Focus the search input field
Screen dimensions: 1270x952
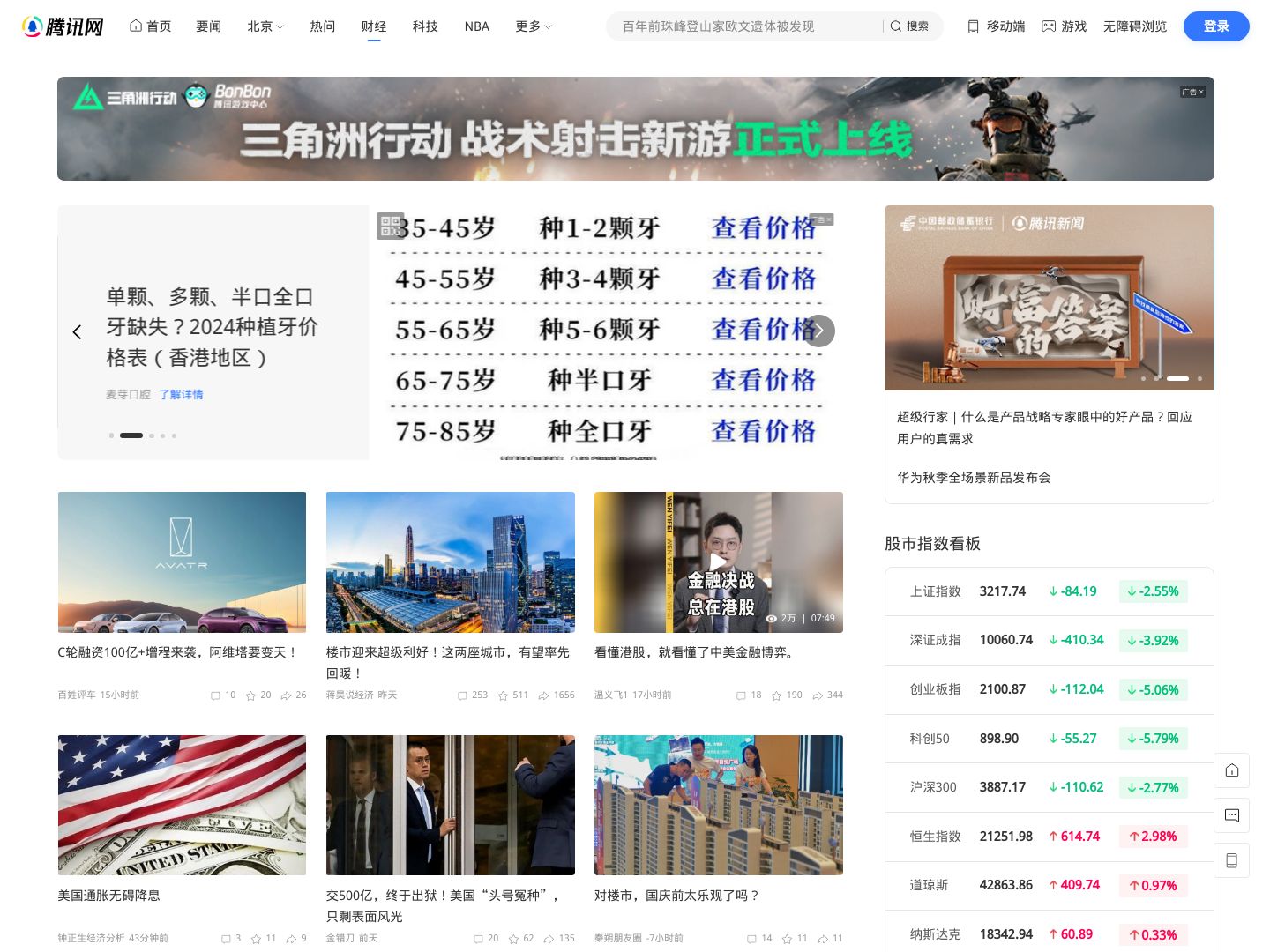(745, 26)
